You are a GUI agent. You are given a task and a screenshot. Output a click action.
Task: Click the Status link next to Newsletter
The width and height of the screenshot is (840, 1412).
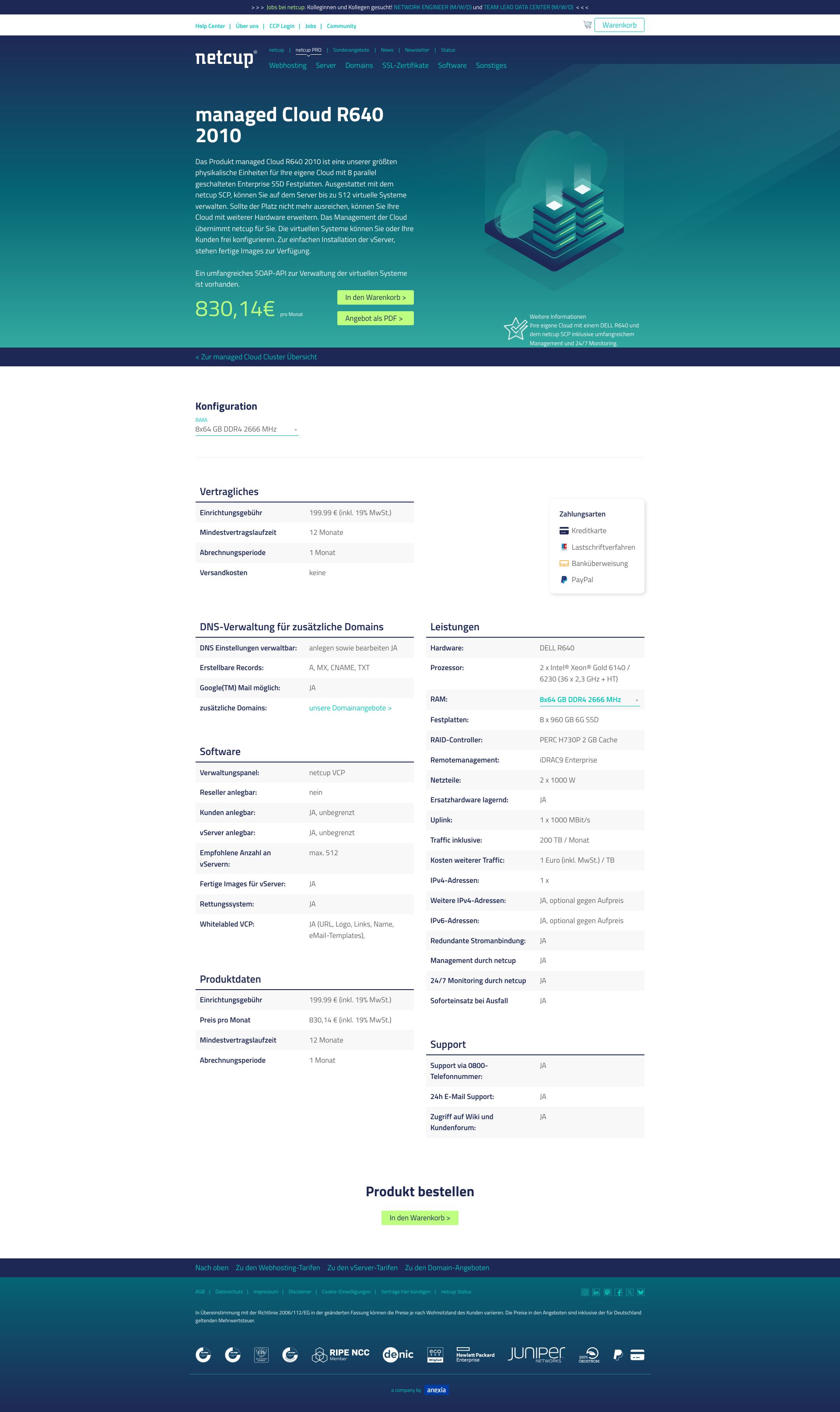click(x=448, y=50)
